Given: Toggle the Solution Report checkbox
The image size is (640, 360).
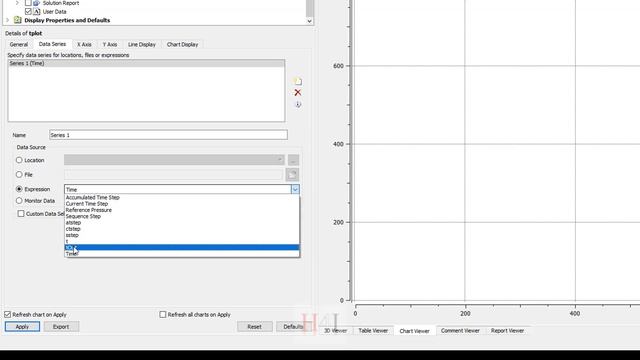Looking at the screenshot, I should [28, 3].
